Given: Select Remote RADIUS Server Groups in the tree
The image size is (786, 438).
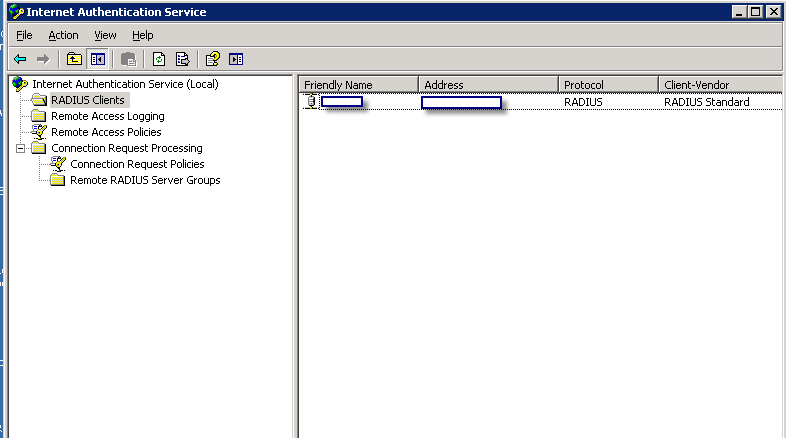Looking at the screenshot, I should pos(145,180).
